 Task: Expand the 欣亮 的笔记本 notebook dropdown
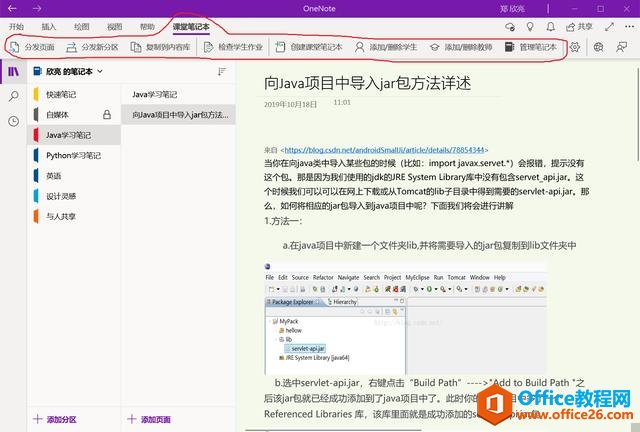click(100, 71)
